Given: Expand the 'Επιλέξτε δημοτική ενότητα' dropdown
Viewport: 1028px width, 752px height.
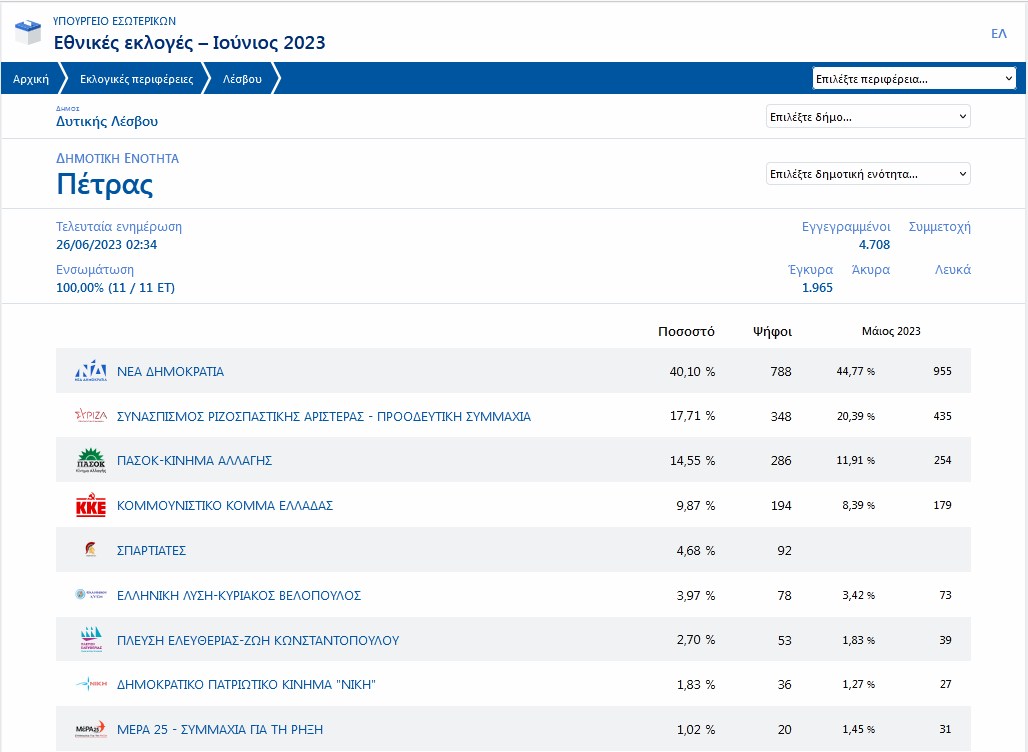Looking at the screenshot, I should pyautogui.click(x=867, y=174).
